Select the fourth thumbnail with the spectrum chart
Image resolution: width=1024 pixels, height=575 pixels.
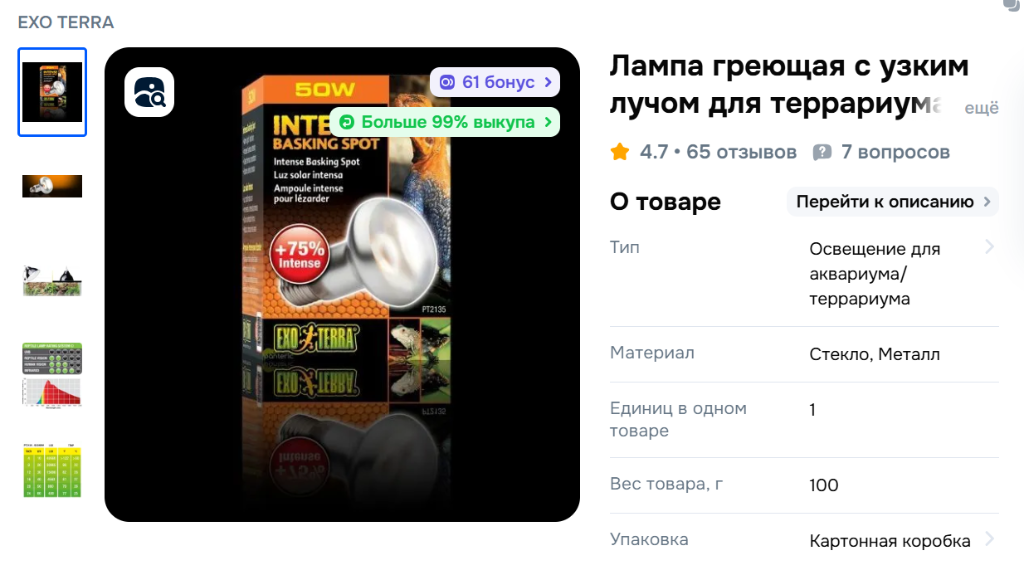[x=52, y=375]
